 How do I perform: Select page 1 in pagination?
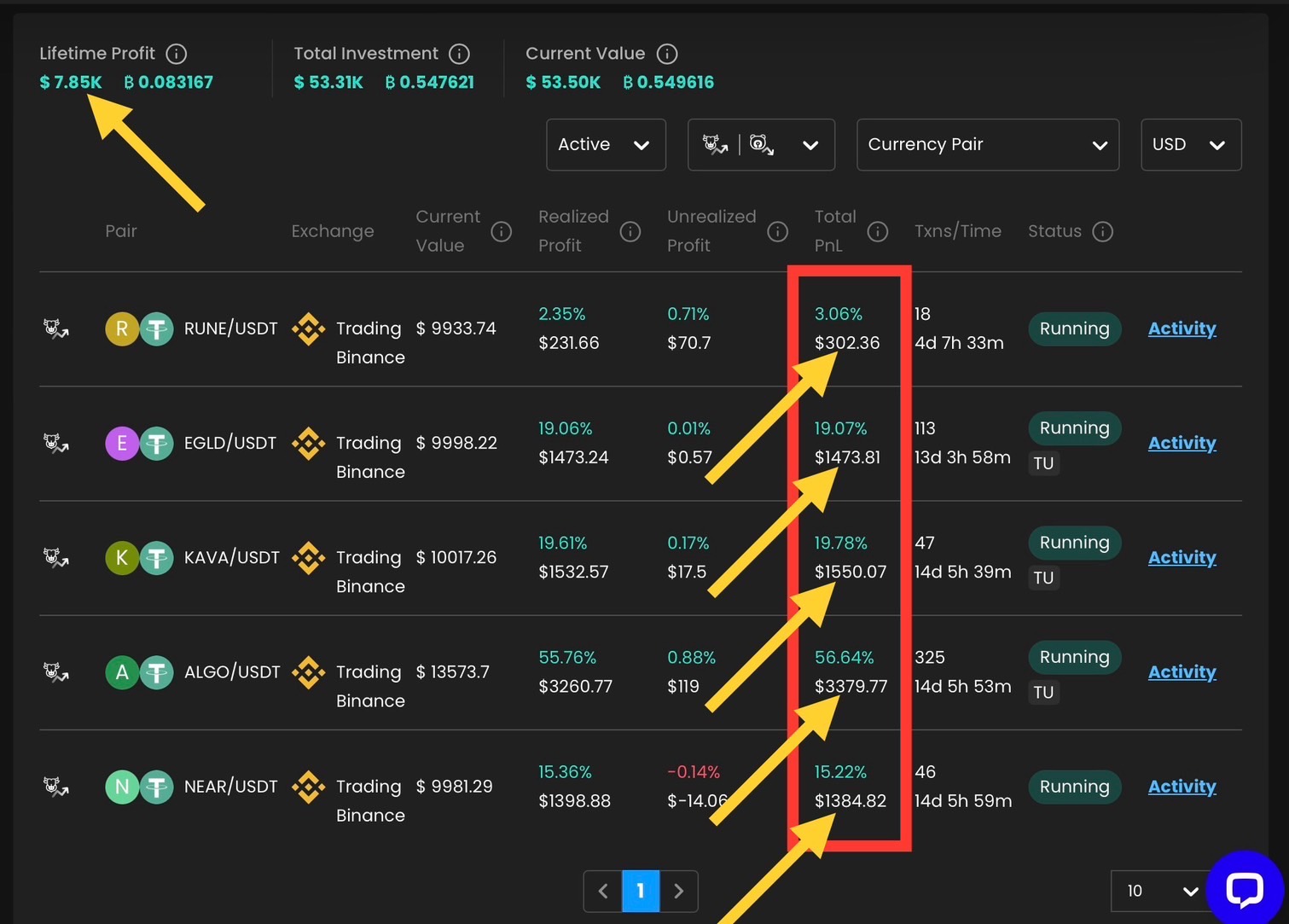641,891
